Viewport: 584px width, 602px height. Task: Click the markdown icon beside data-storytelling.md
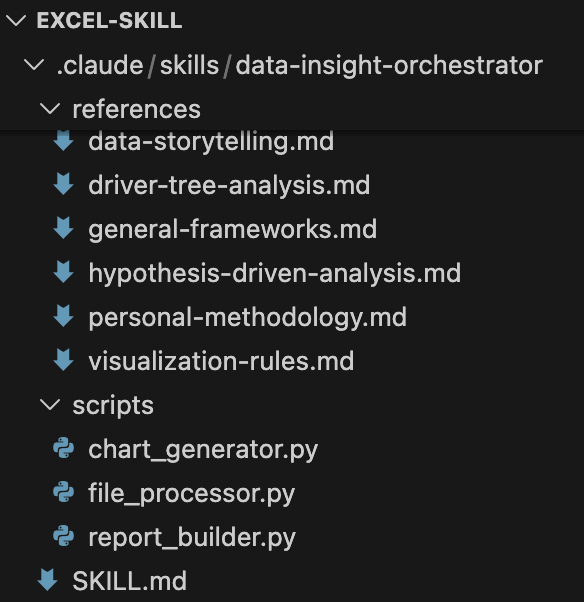coord(63,141)
